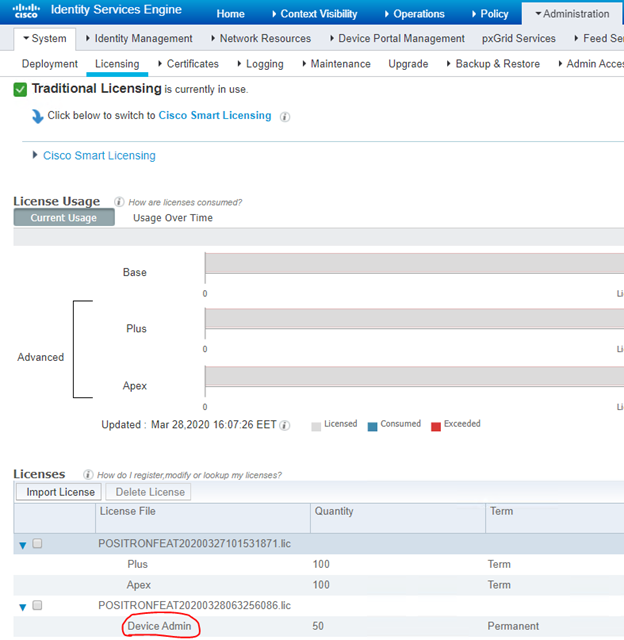Screen dimensions: 624x640
Task: Open the Network Resources submenu
Action: (x=261, y=38)
